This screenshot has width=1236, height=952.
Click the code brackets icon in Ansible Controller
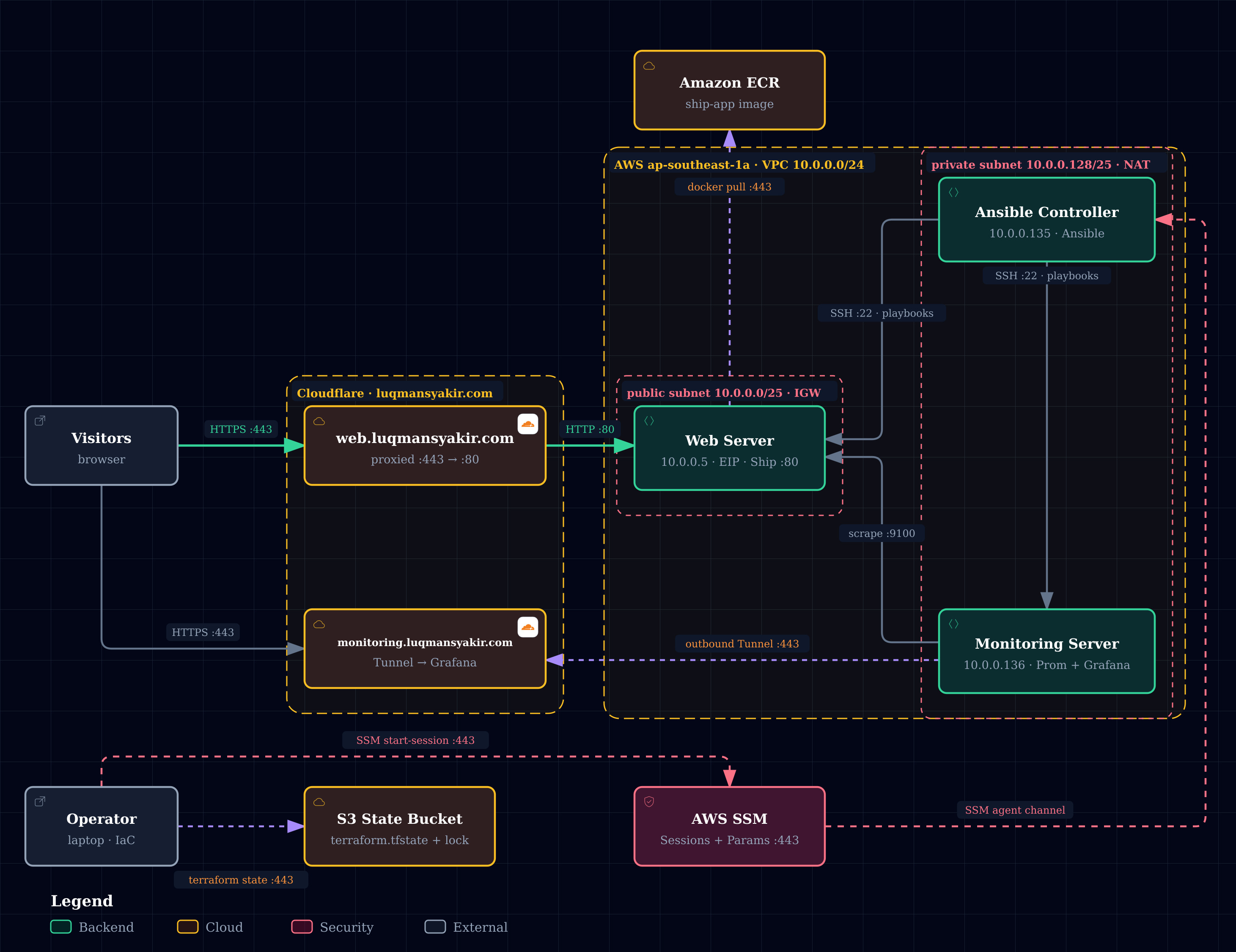point(953,193)
